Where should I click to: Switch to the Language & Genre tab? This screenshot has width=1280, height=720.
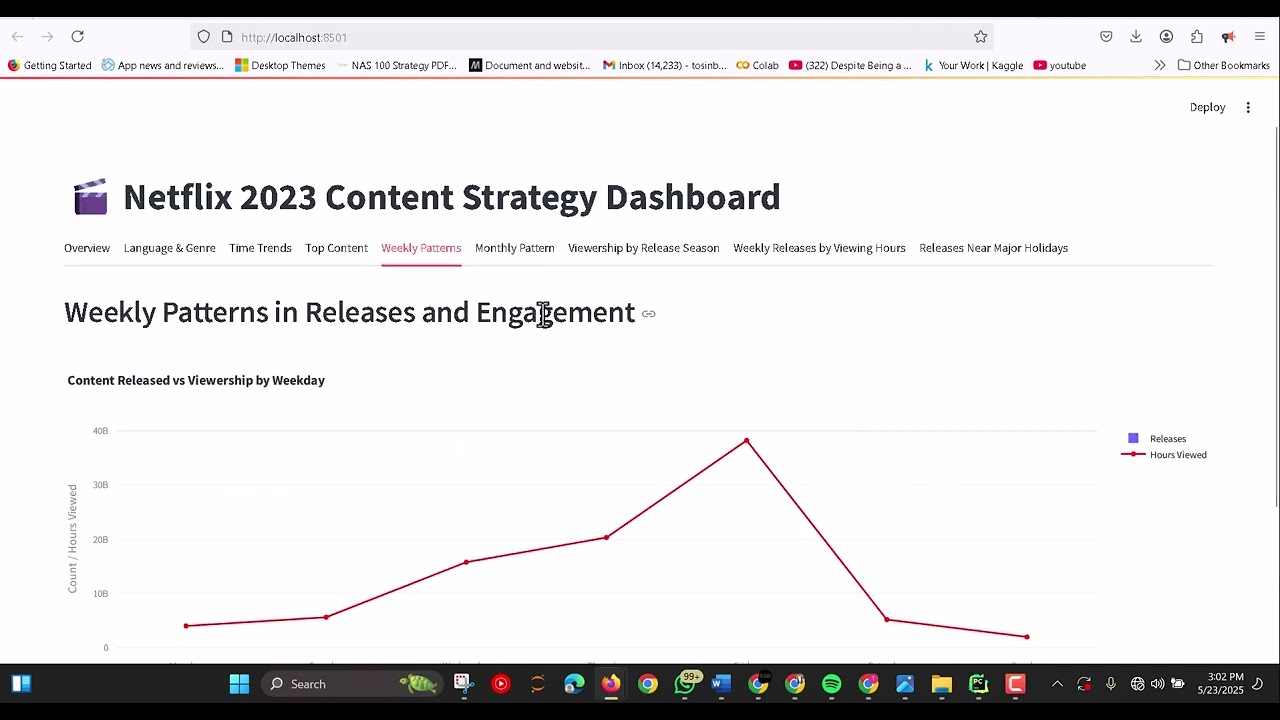pyautogui.click(x=169, y=248)
